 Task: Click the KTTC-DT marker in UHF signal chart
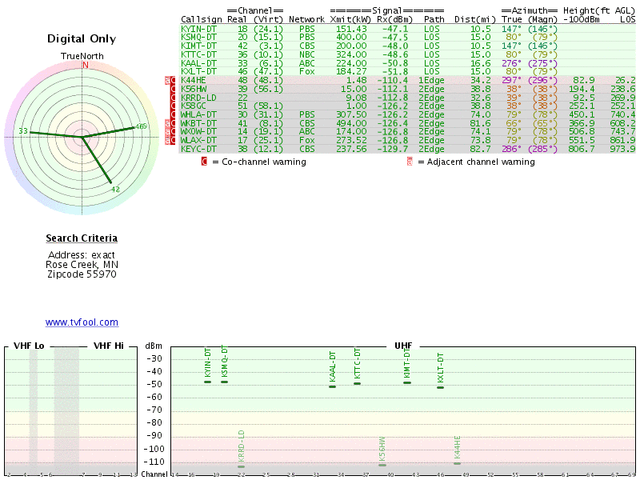(357, 384)
